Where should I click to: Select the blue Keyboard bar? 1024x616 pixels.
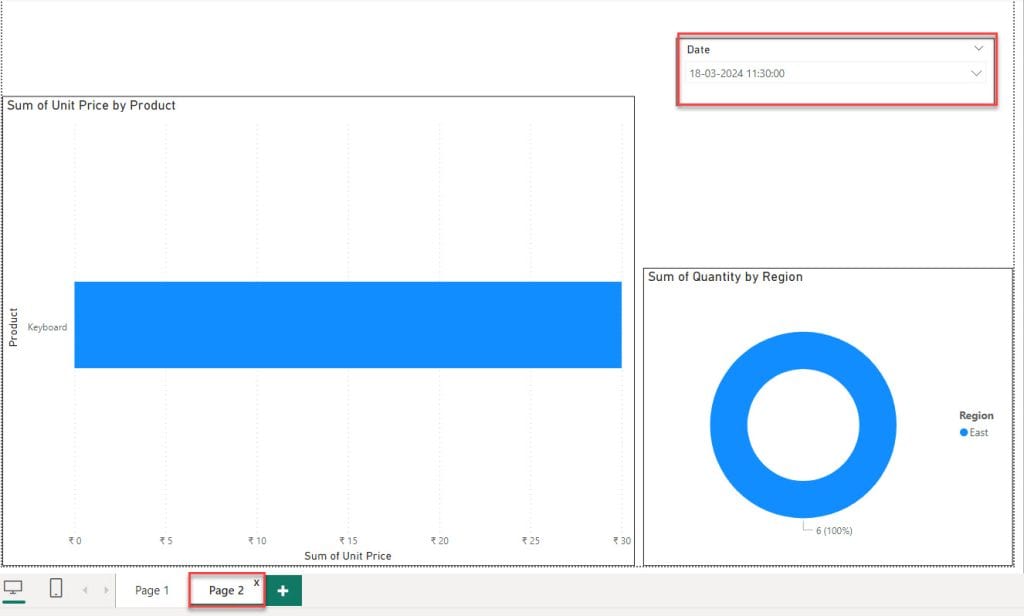(348, 325)
